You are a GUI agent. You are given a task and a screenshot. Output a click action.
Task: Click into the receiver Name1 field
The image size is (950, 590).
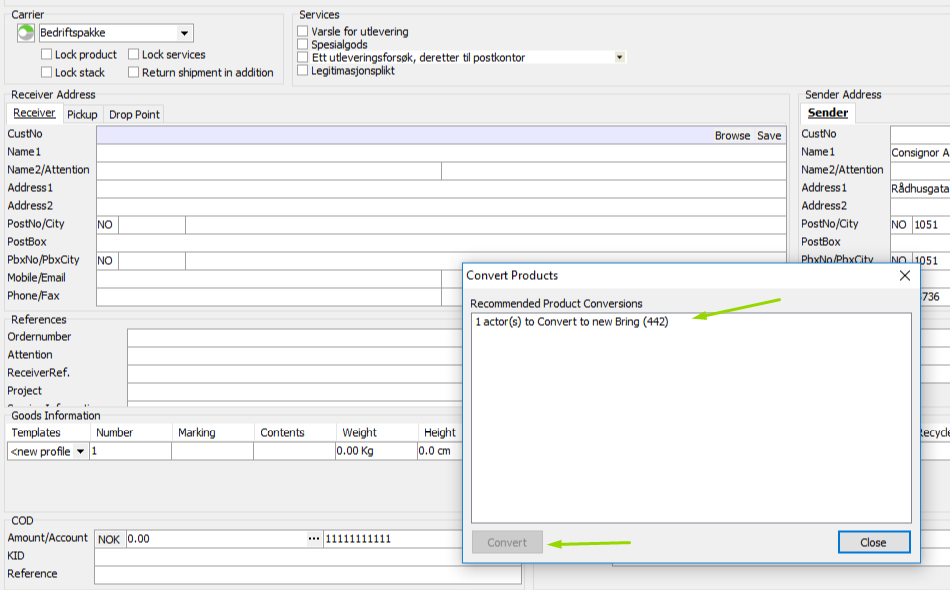click(440, 153)
